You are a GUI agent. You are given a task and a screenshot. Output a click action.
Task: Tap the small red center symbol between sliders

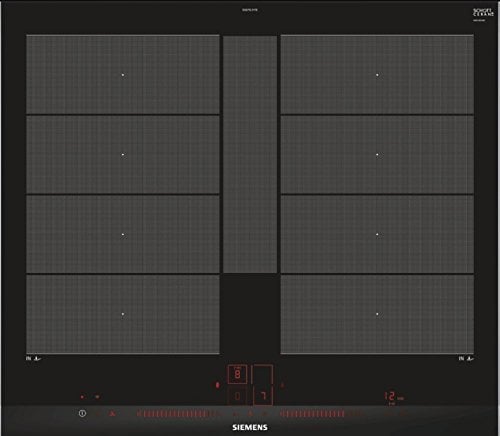(250, 413)
